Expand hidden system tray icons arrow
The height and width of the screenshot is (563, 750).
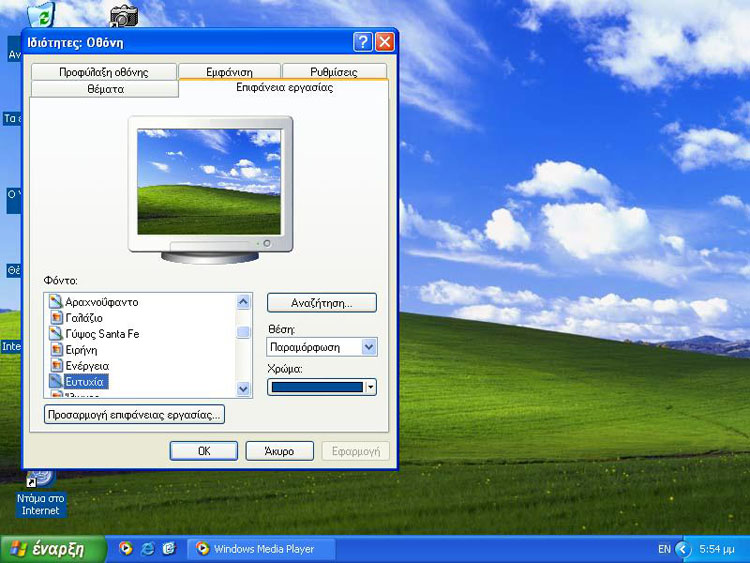(683, 549)
